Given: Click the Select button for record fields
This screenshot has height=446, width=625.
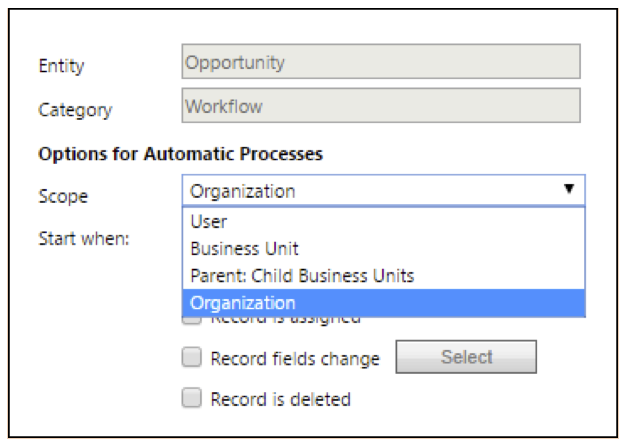Looking at the screenshot, I should click(x=466, y=357).
